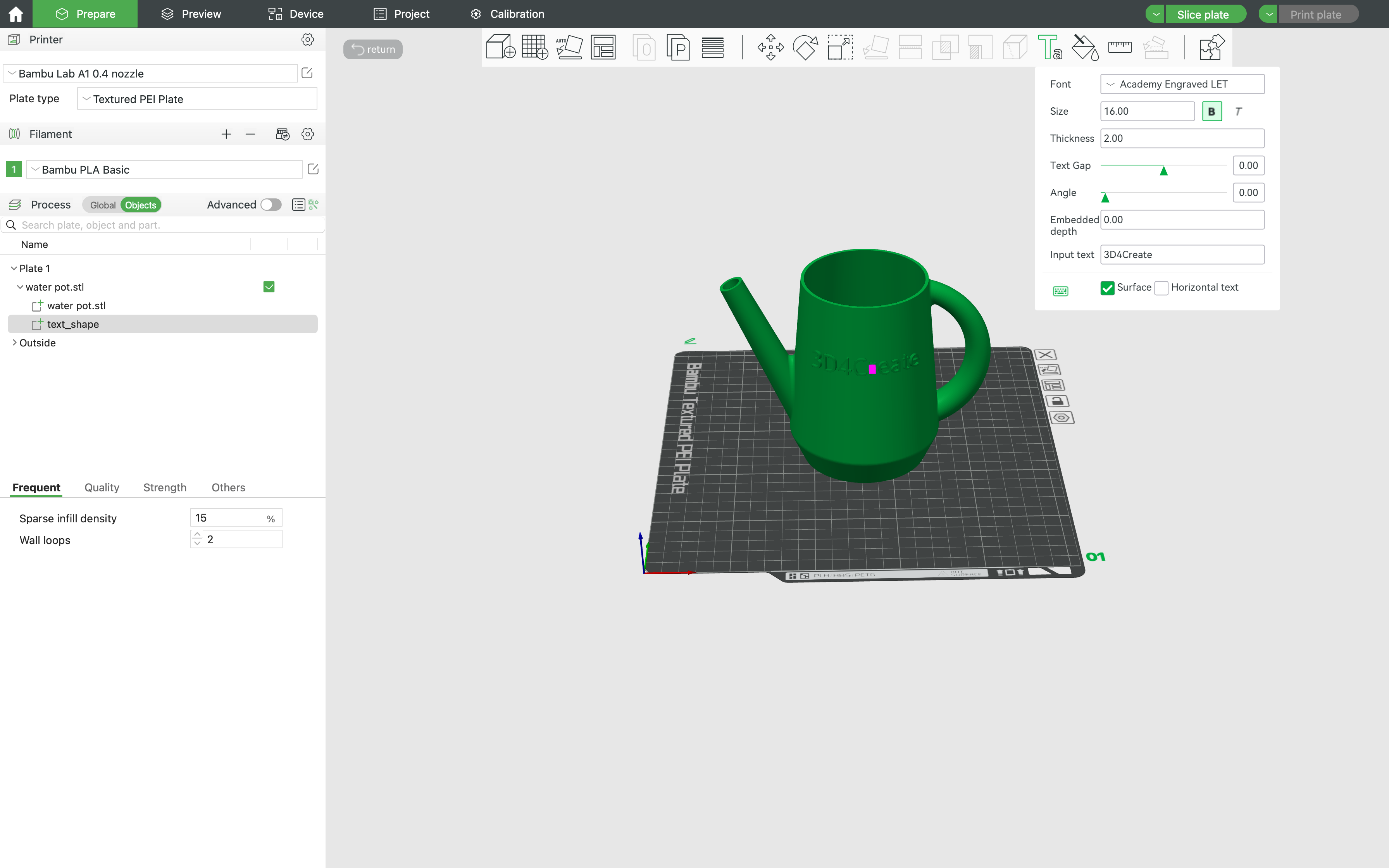Open the Plate type dropdown
The height and width of the screenshot is (868, 1389).
197,99
